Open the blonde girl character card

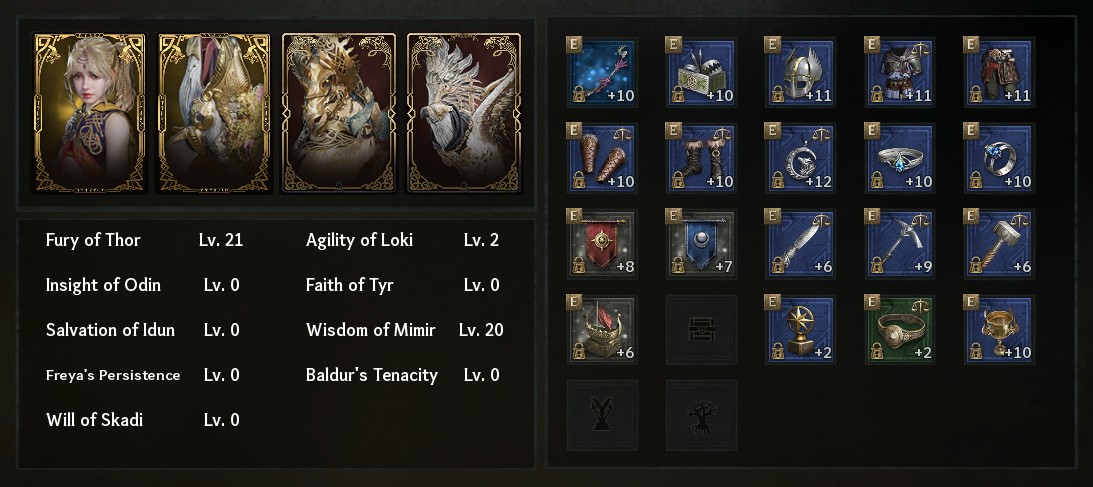click(90, 113)
